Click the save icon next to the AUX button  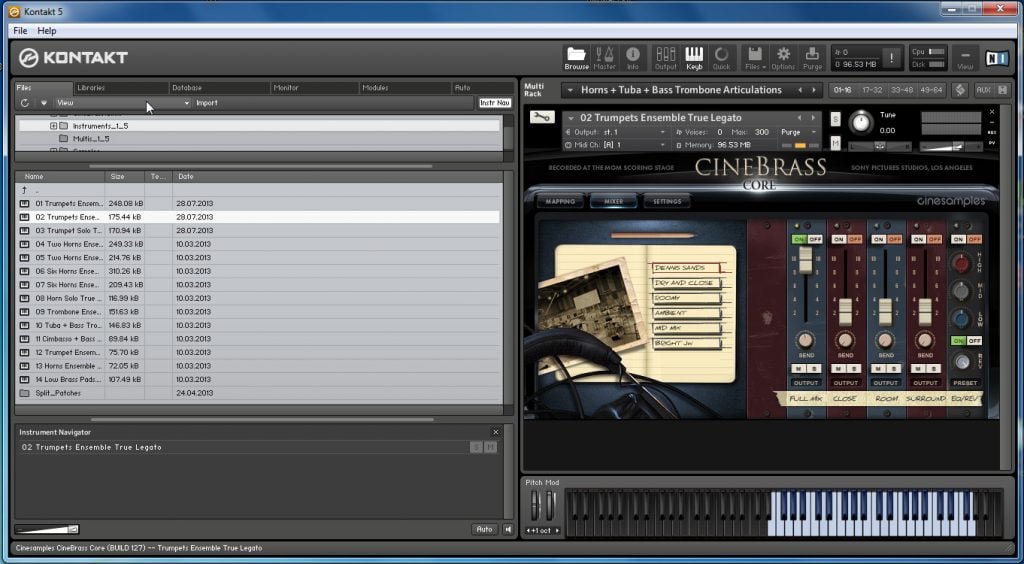coord(1002,90)
